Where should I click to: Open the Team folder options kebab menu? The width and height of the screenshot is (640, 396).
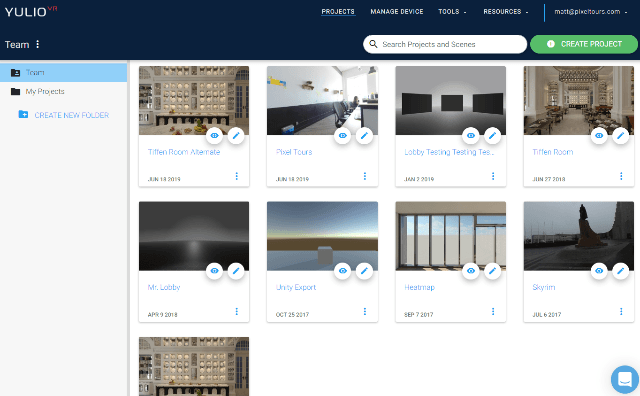pos(38,44)
